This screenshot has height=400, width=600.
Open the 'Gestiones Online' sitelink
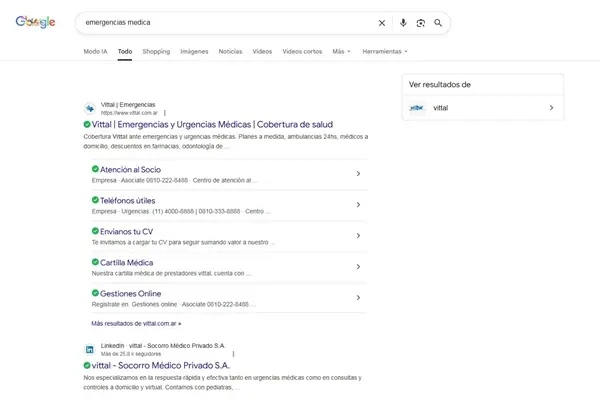(130, 294)
